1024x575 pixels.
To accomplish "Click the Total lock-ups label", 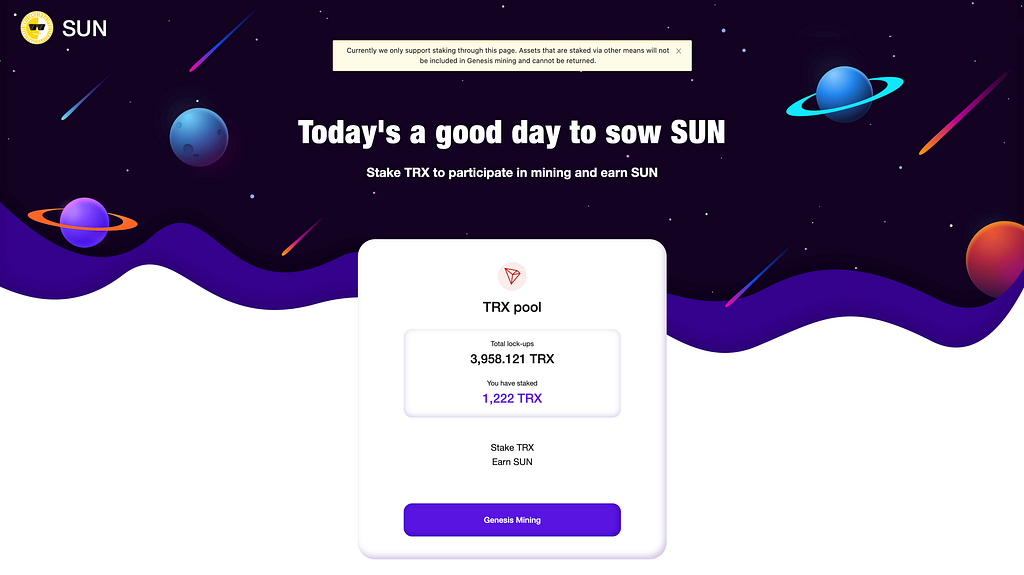I will [x=512, y=344].
